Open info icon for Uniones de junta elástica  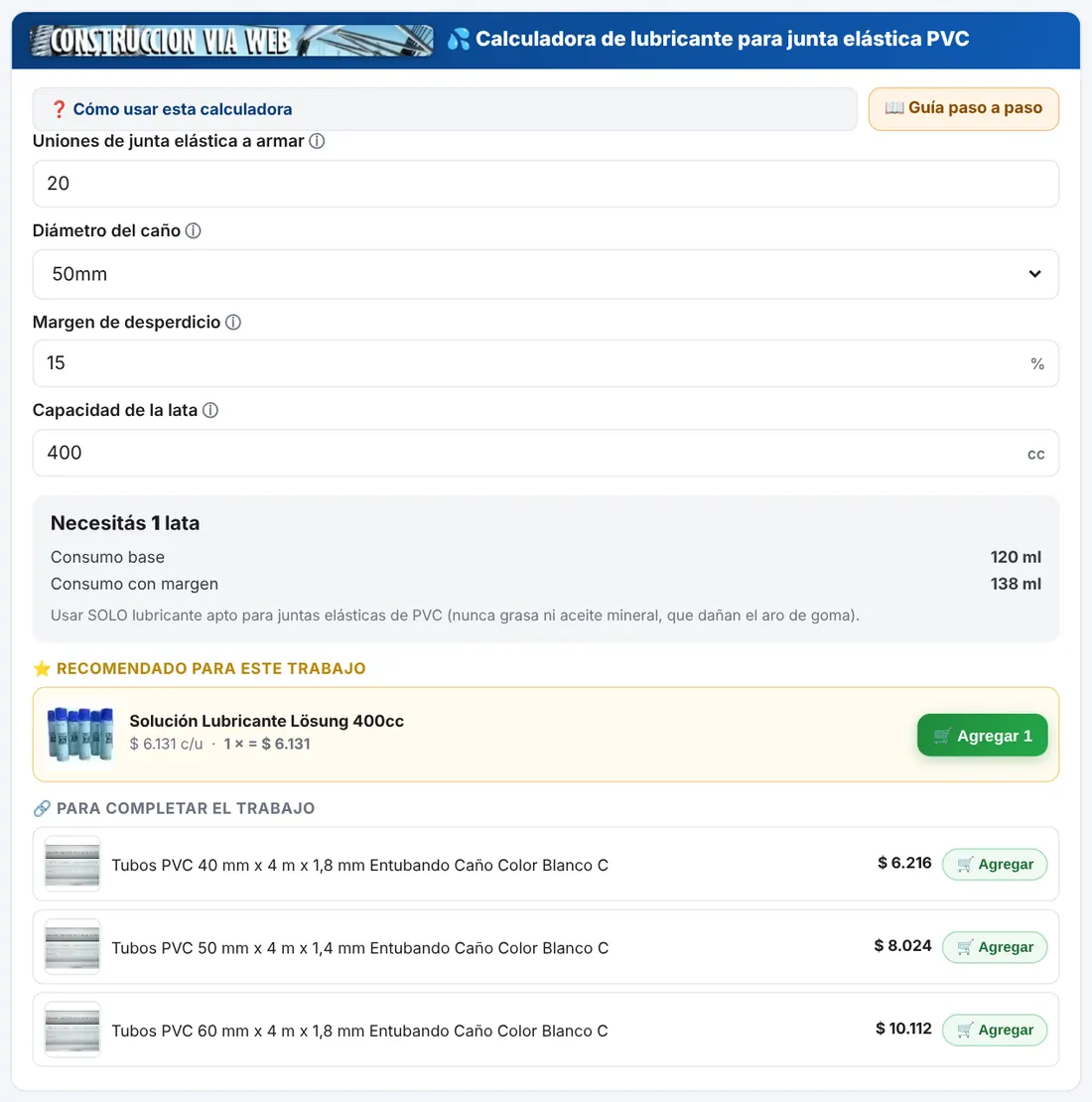click(317, 141)
